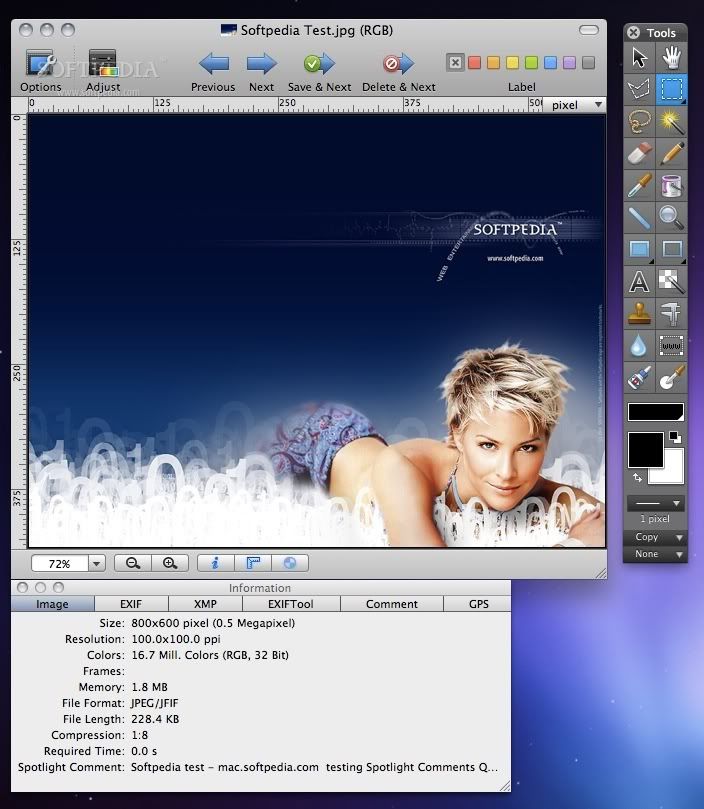Image resolution: width=704 pixels, height=809 pixels.
Task: Select the glue bottle tool
Action: [x=639, y=377]
